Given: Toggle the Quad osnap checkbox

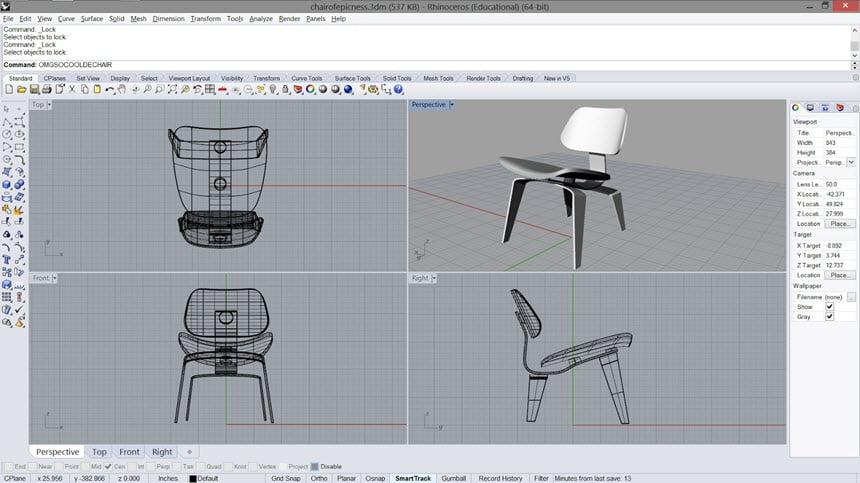Looking at the screenshot, I should point(201,467).
